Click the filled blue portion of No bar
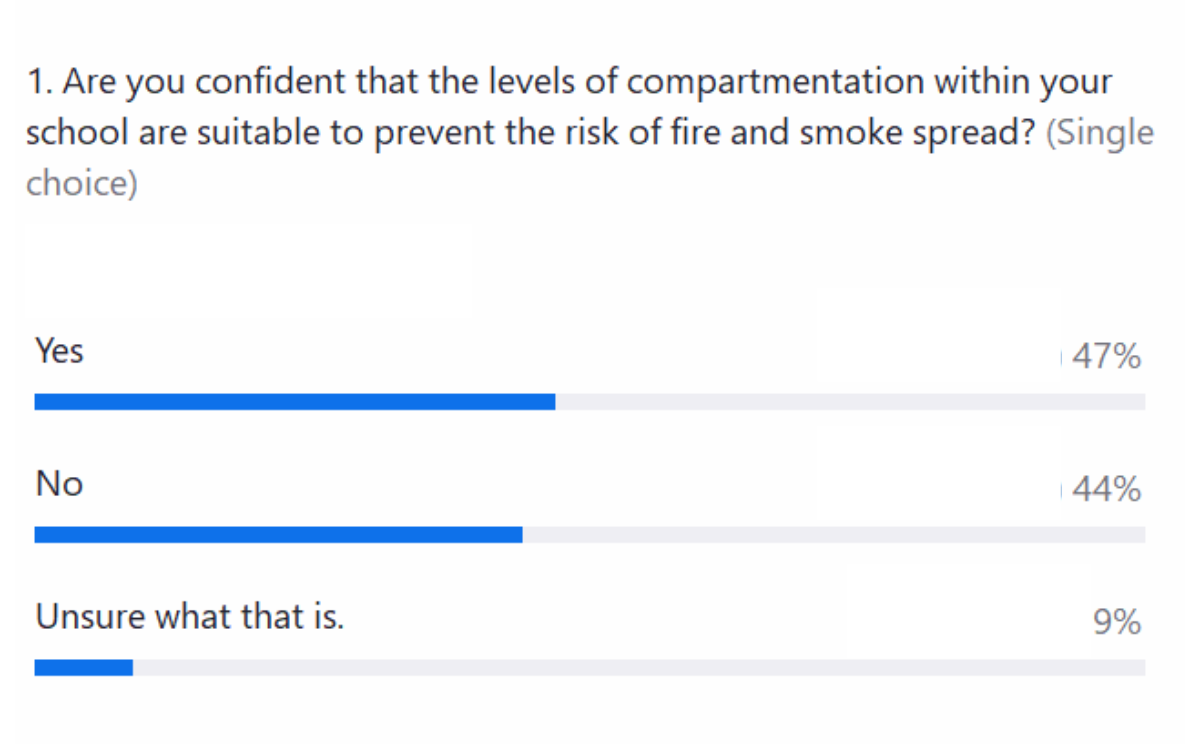This screenshot has height=744, width=1200. coord(278,535)
